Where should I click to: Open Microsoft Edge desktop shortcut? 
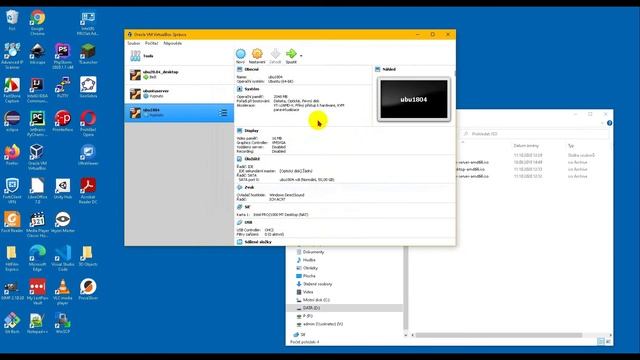pos(37,258)
